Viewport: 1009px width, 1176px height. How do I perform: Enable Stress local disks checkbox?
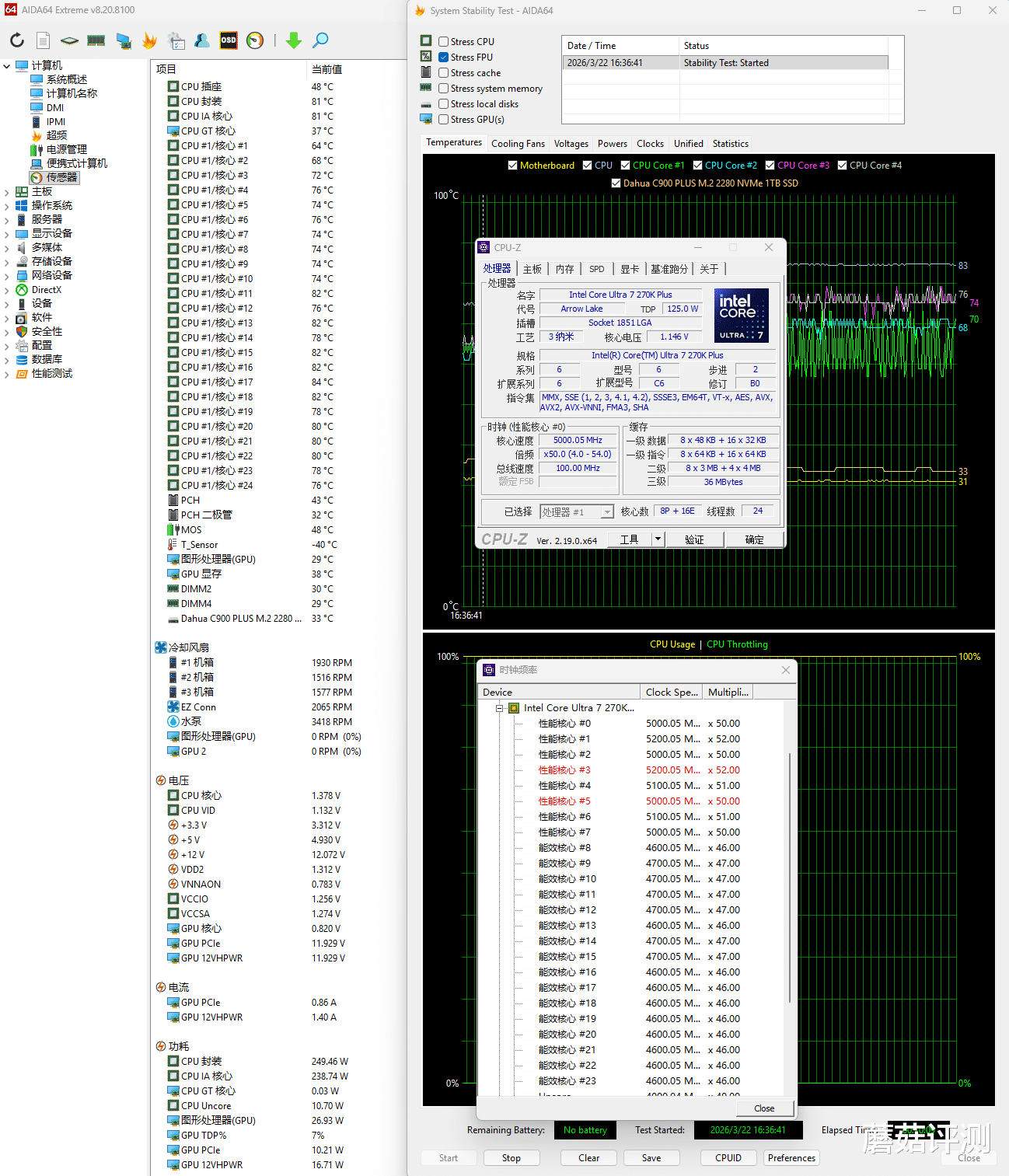443,104
